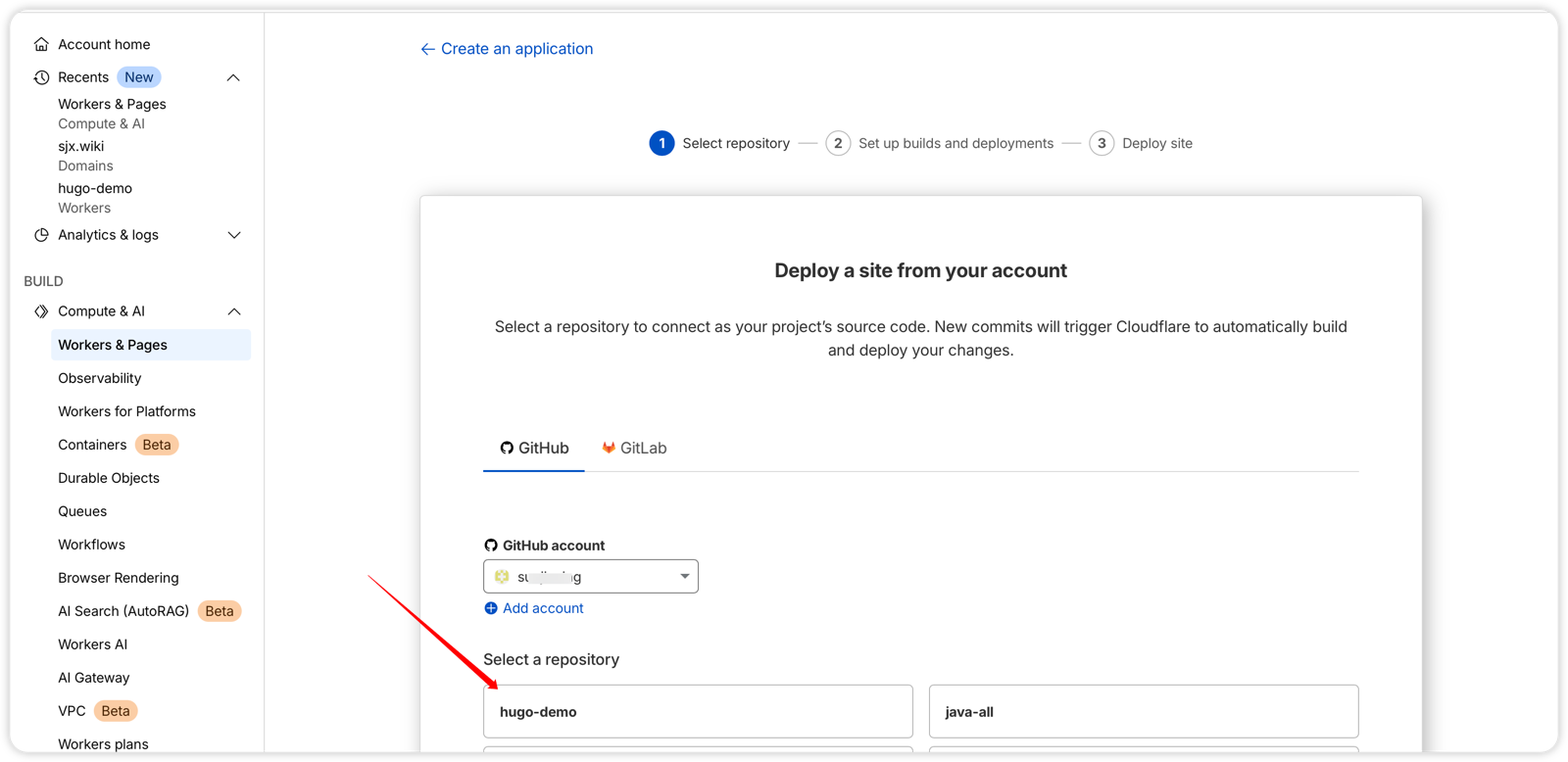Viewport: 1568px width, 762px height.
Task: Click the GitLab fox logo icon
Action: pyautogui.click(x=609, y=448)
